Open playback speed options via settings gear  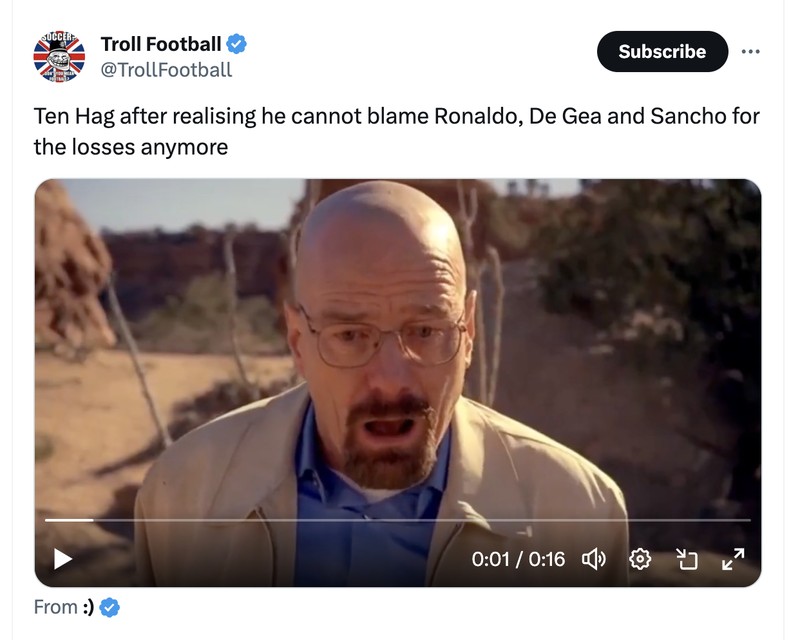(640, 560)
